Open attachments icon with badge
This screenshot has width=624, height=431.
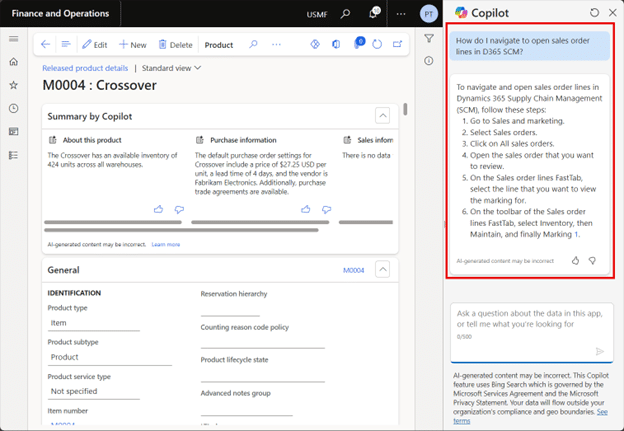point(358,43)
